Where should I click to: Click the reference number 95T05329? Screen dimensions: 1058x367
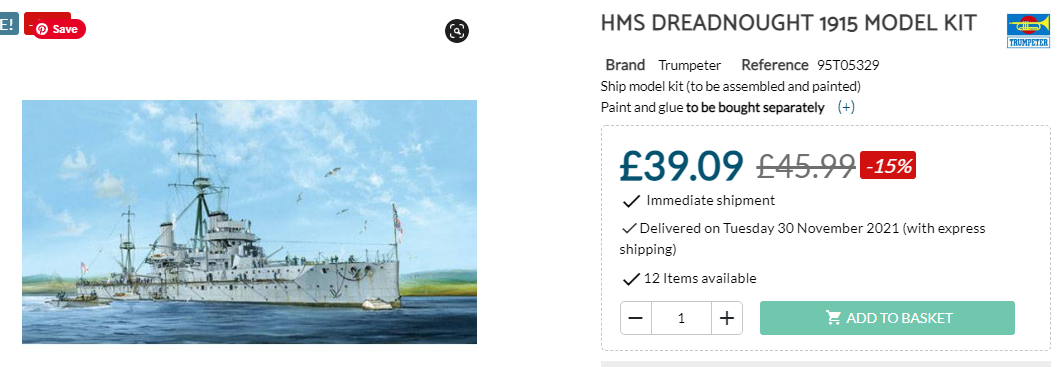pos(848,65)
